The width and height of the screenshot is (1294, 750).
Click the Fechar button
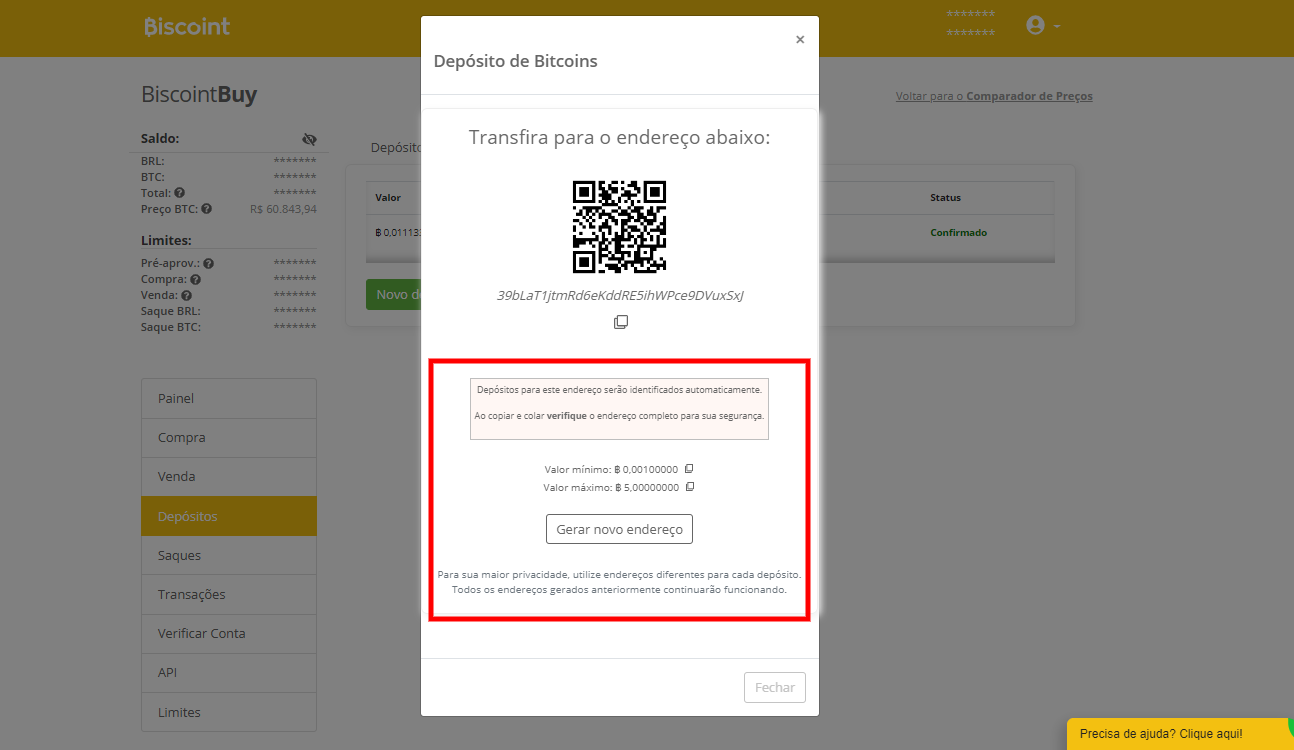coord(775,687)
